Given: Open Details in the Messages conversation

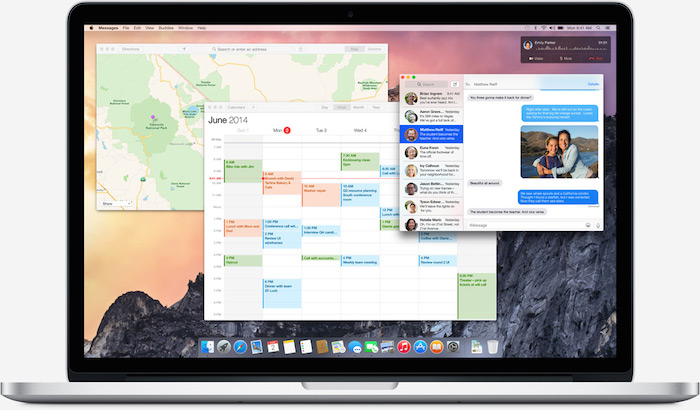Looking at the screenshot, I should [593, 84].
